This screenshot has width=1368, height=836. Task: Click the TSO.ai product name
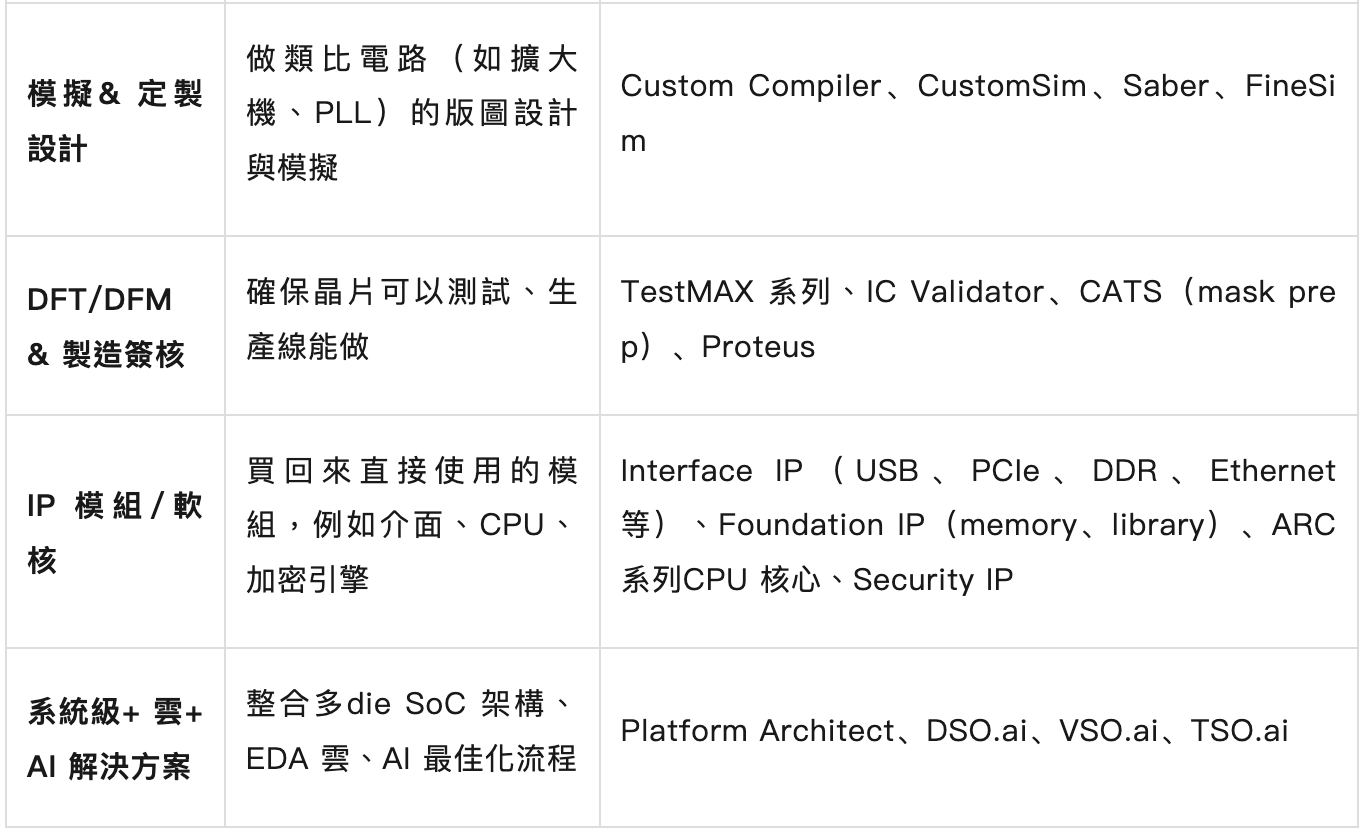tap(1240, 731)
